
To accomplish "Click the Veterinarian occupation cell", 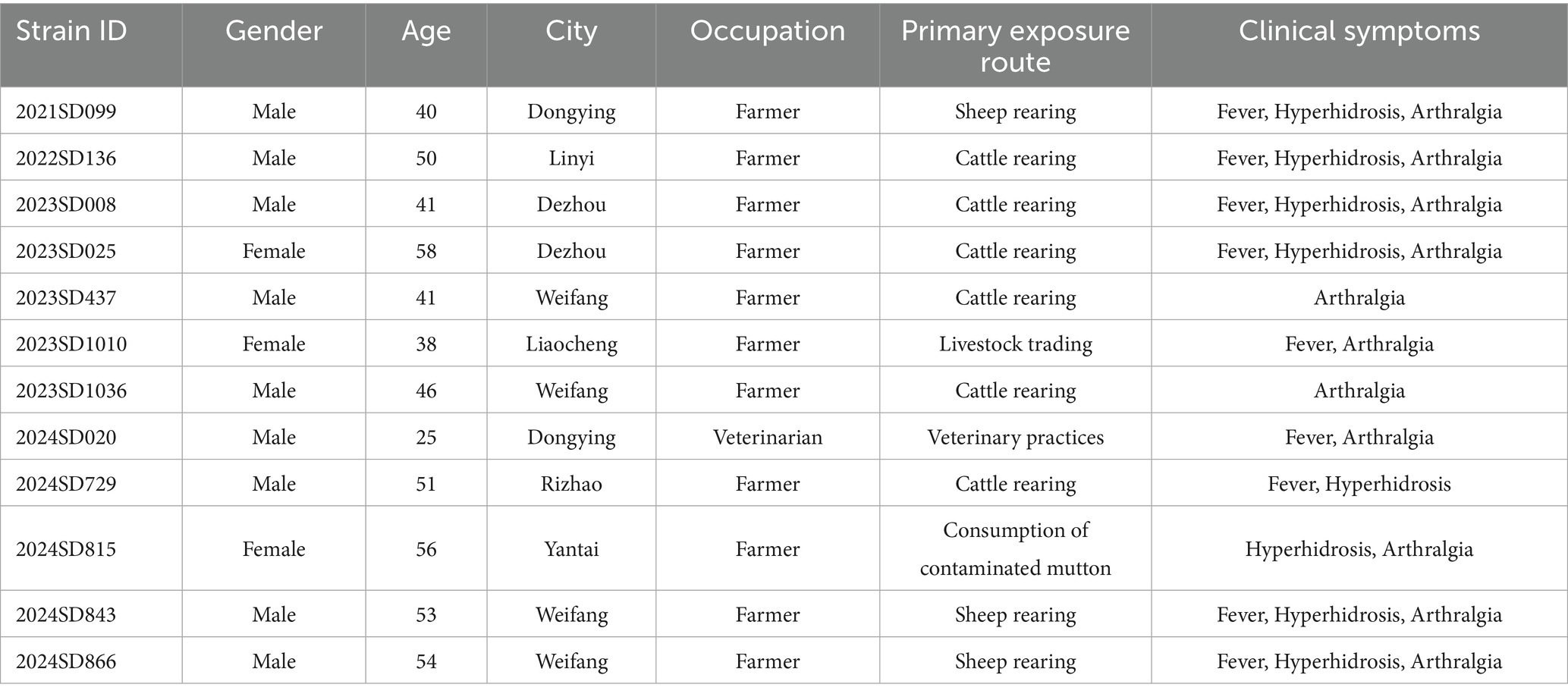I will pyautogui.click(x=767, y=438).
